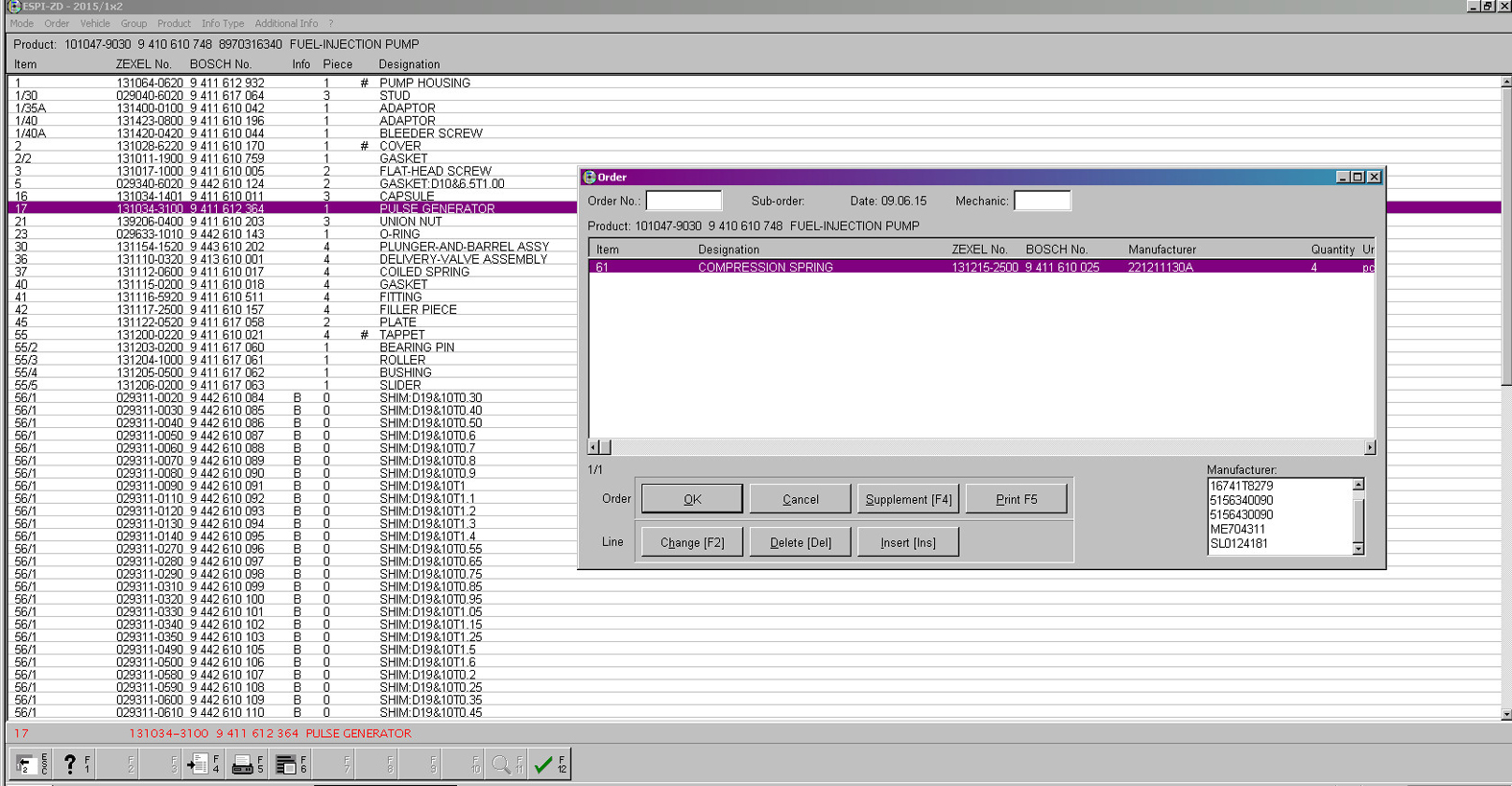This screenshot has height=786, width=1512.
Task: Click the Mechanic input field
Action: [x=1042, y=201]
